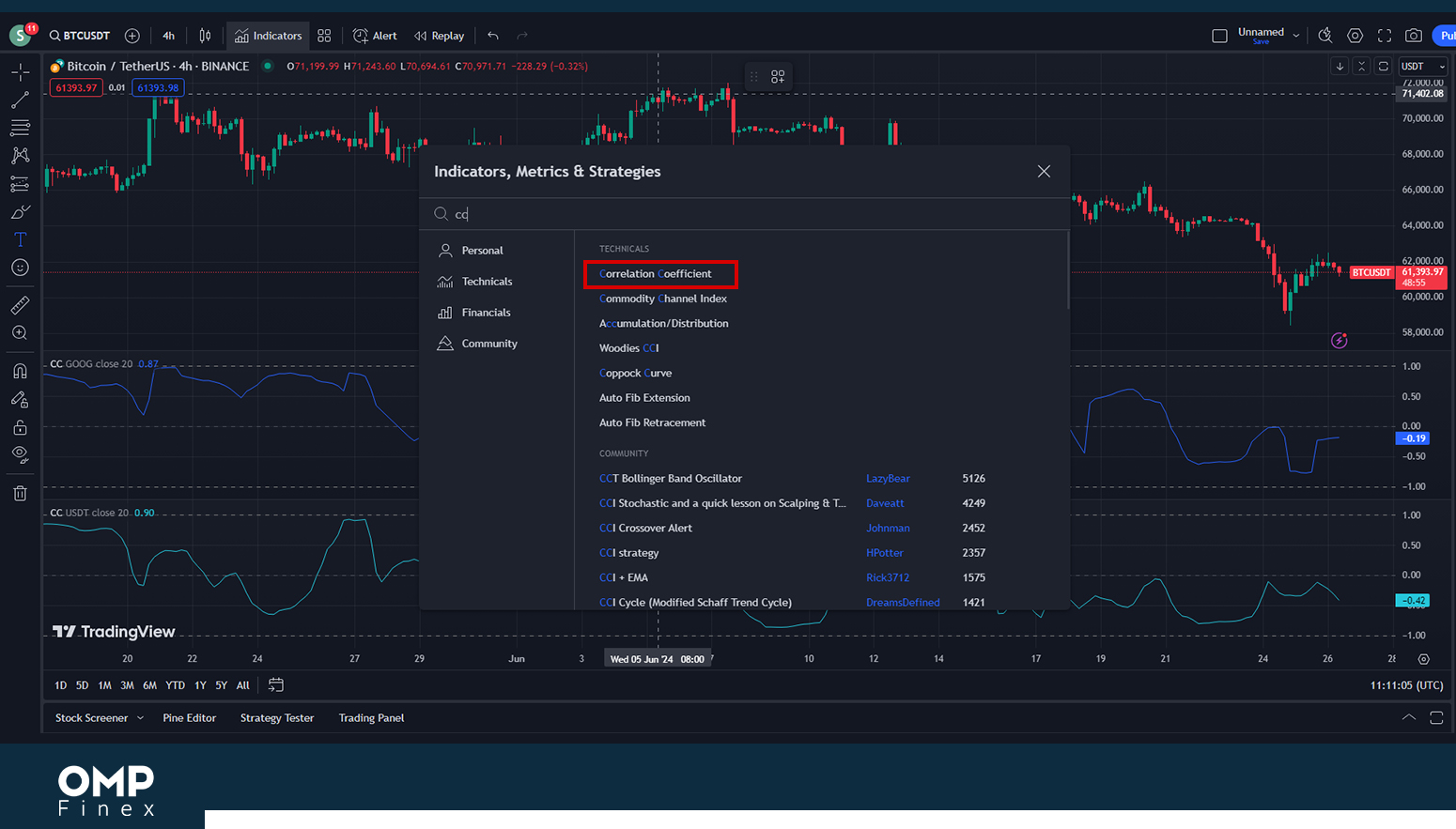Set range to YTD

pyautogui.click(x=175, y=685)
